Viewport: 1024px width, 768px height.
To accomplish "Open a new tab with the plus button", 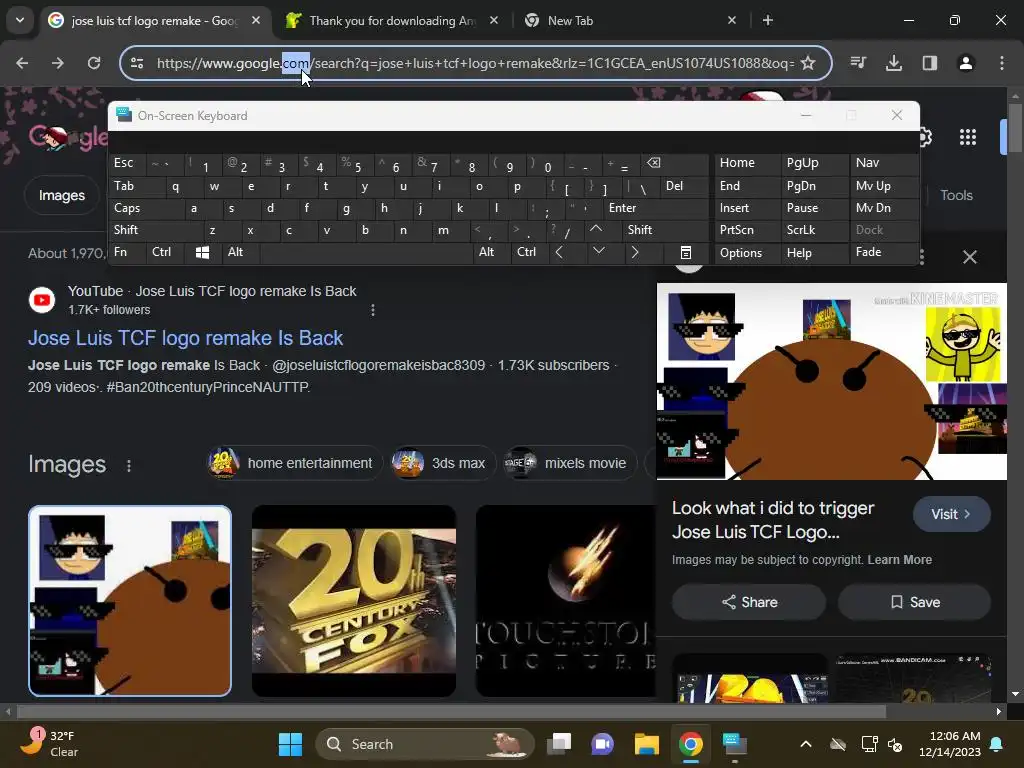I will [768, 21].
